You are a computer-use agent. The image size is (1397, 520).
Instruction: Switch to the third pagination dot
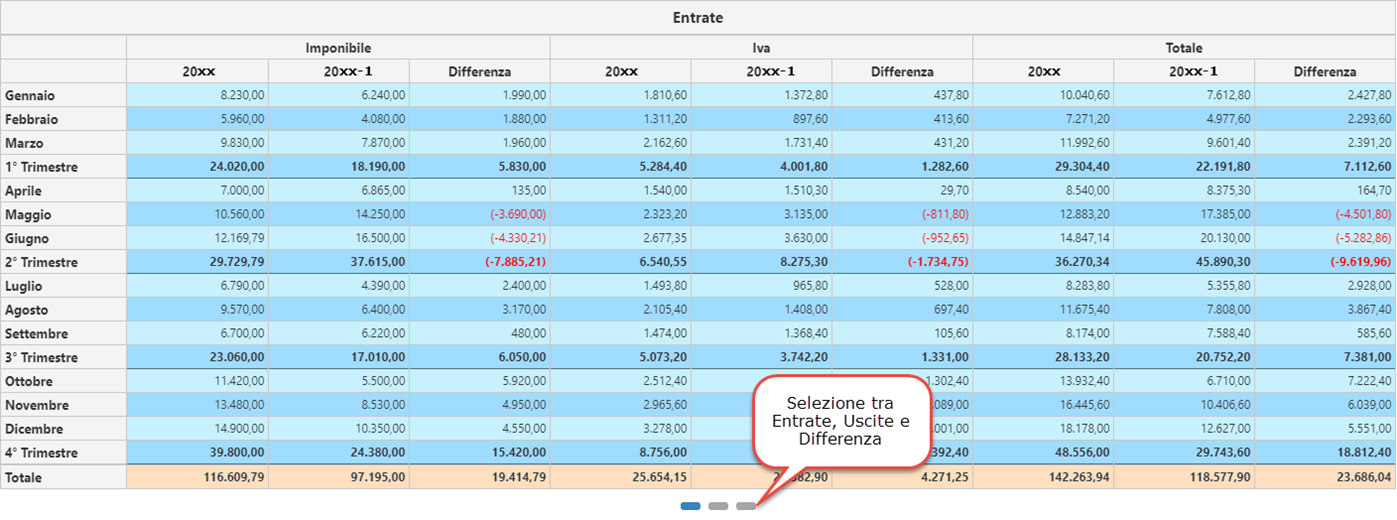(746, 506)
